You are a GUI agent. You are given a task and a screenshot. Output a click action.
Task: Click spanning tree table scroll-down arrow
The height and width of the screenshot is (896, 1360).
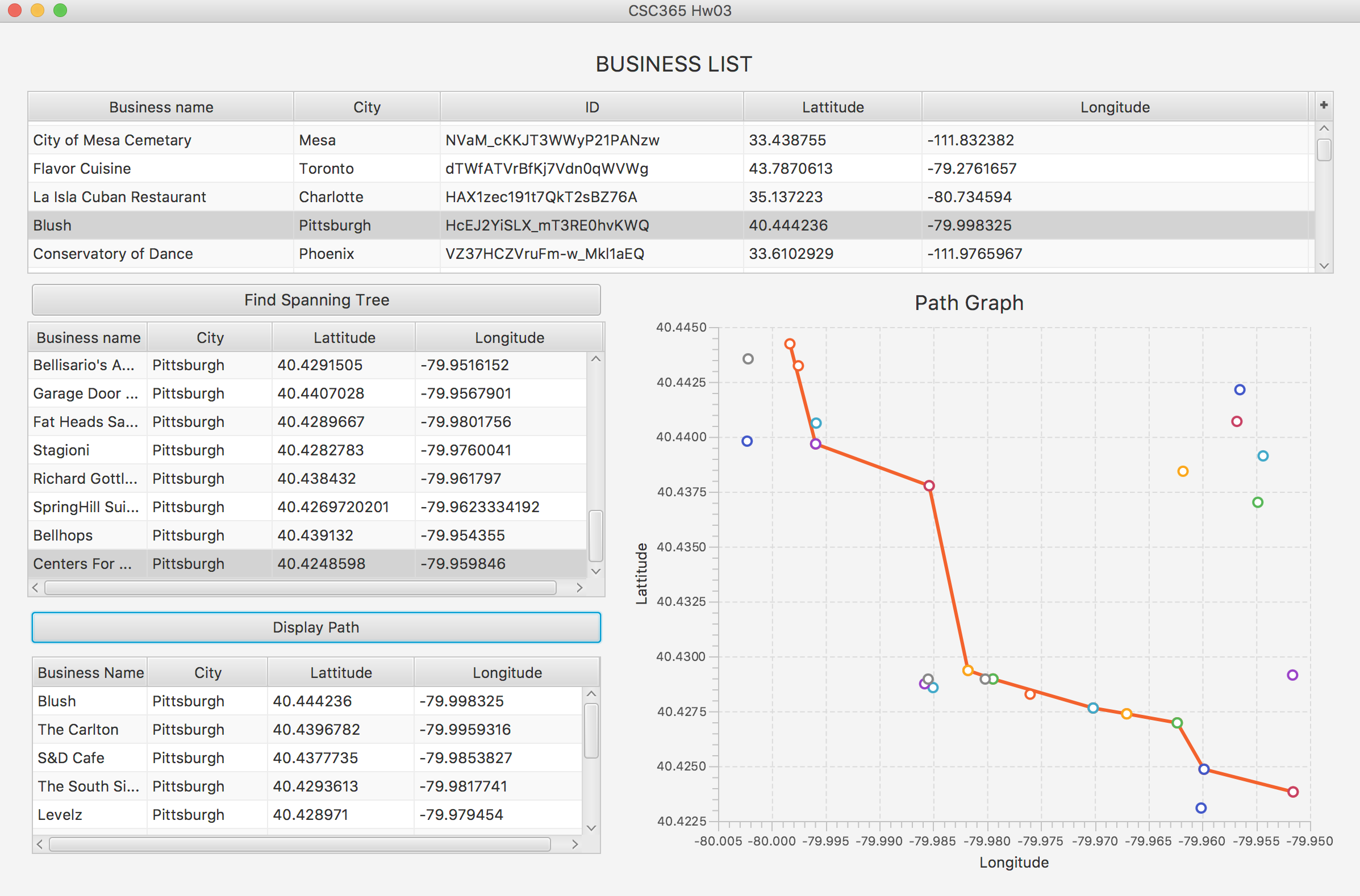pos(596,571)
